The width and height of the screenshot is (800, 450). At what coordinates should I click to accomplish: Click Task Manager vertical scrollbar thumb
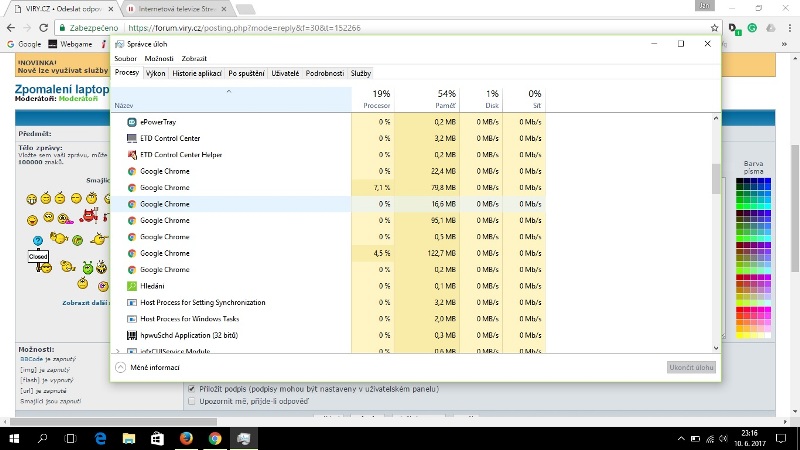[716, 179]
